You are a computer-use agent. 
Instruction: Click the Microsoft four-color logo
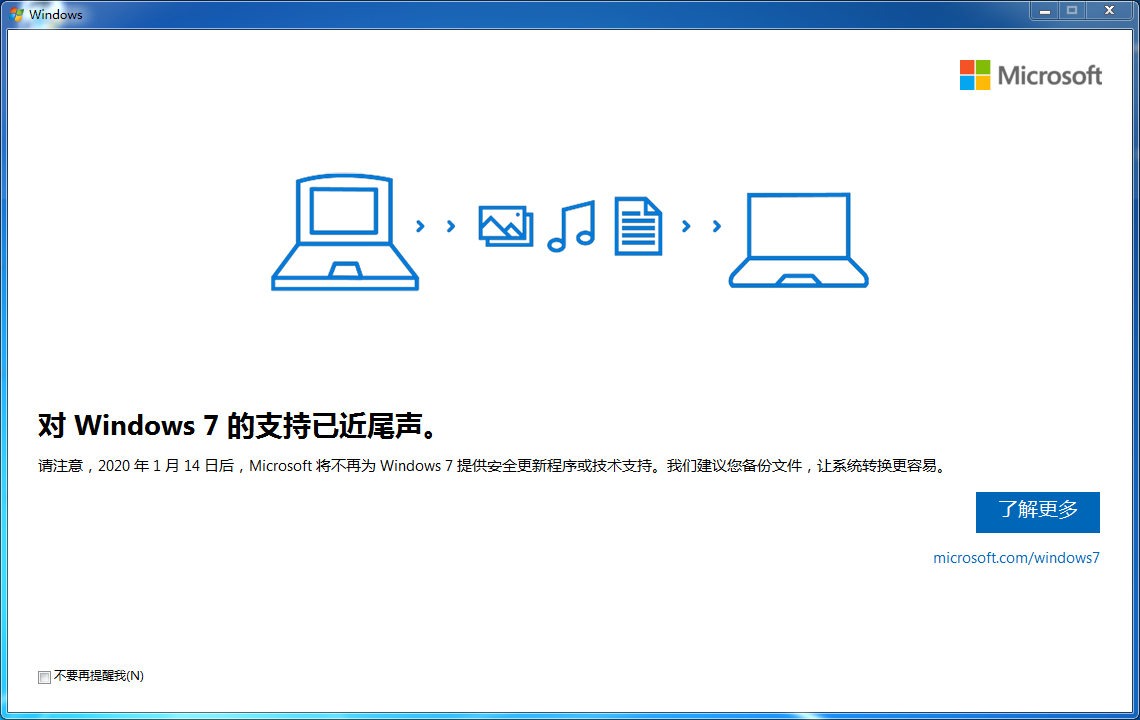[975, 75]
